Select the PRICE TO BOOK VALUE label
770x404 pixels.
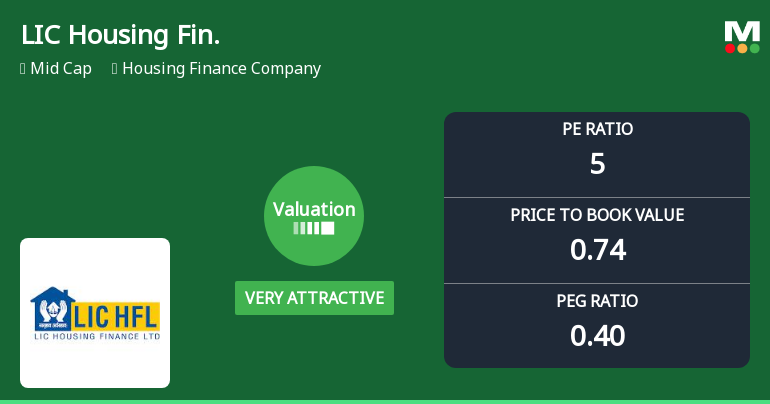pos(597,215)
